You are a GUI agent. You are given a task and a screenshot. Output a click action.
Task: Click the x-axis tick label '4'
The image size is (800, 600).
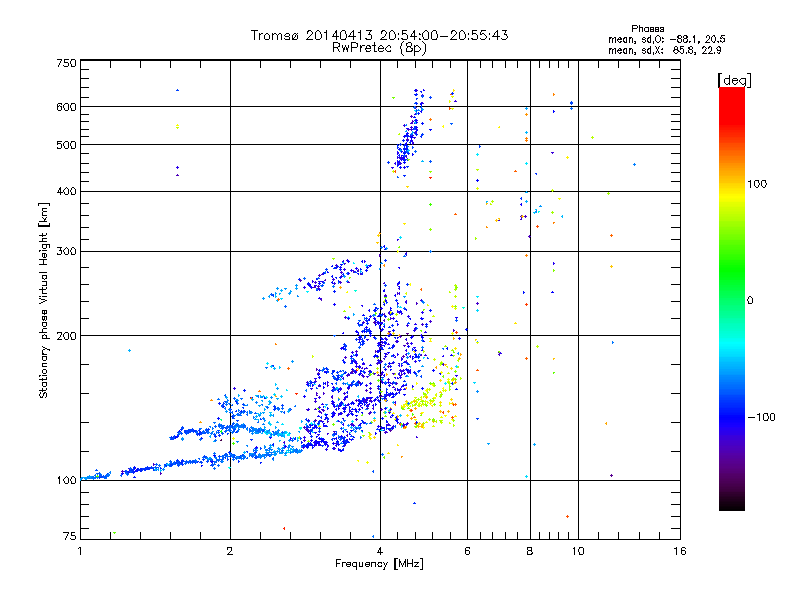tap(380, 551)
